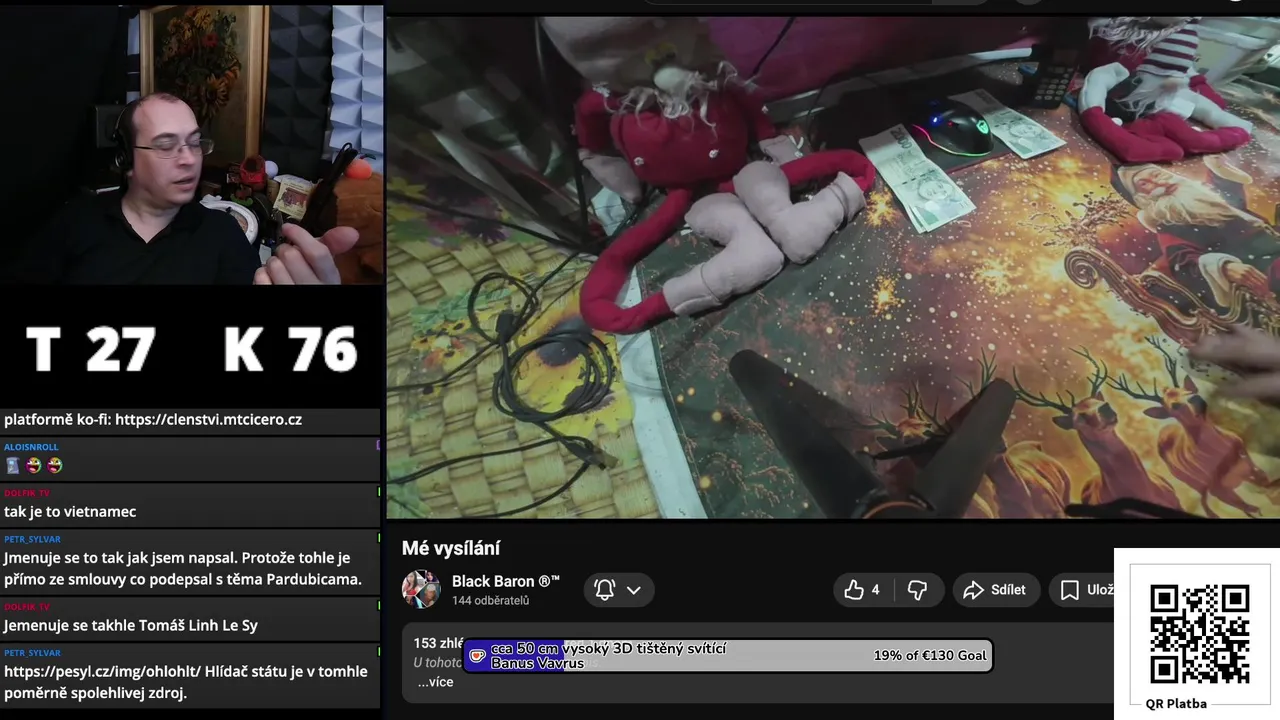Click the K 76 counter overlay
Screen dimensions: 1280x720
pos(290,349)
